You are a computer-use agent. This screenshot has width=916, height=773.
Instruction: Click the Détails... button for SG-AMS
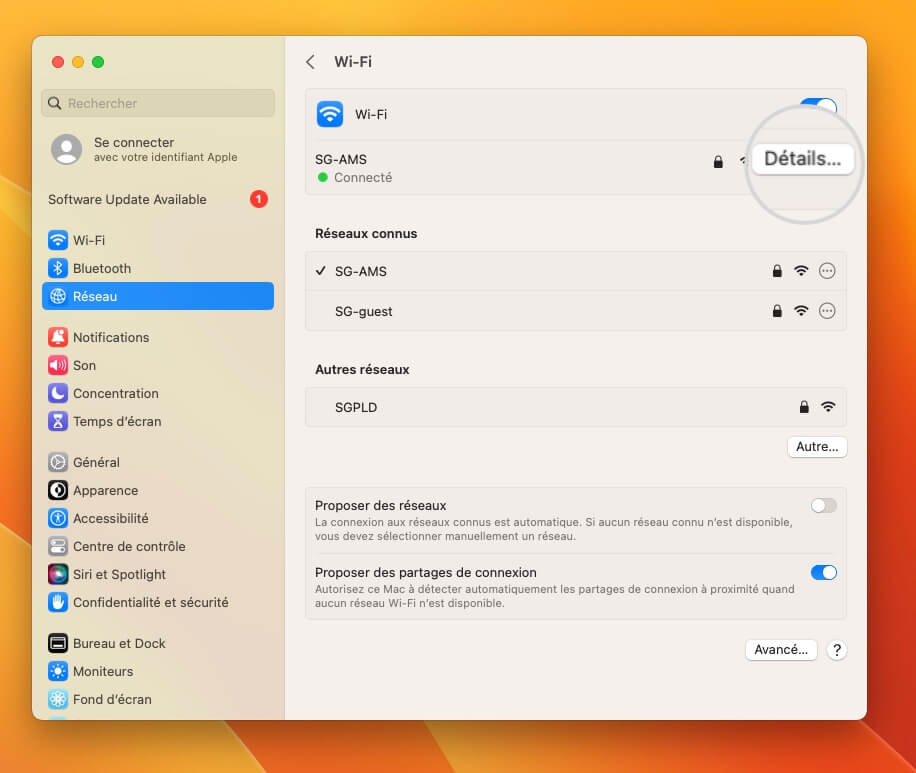pyautogui.click(x=803, y=159)
